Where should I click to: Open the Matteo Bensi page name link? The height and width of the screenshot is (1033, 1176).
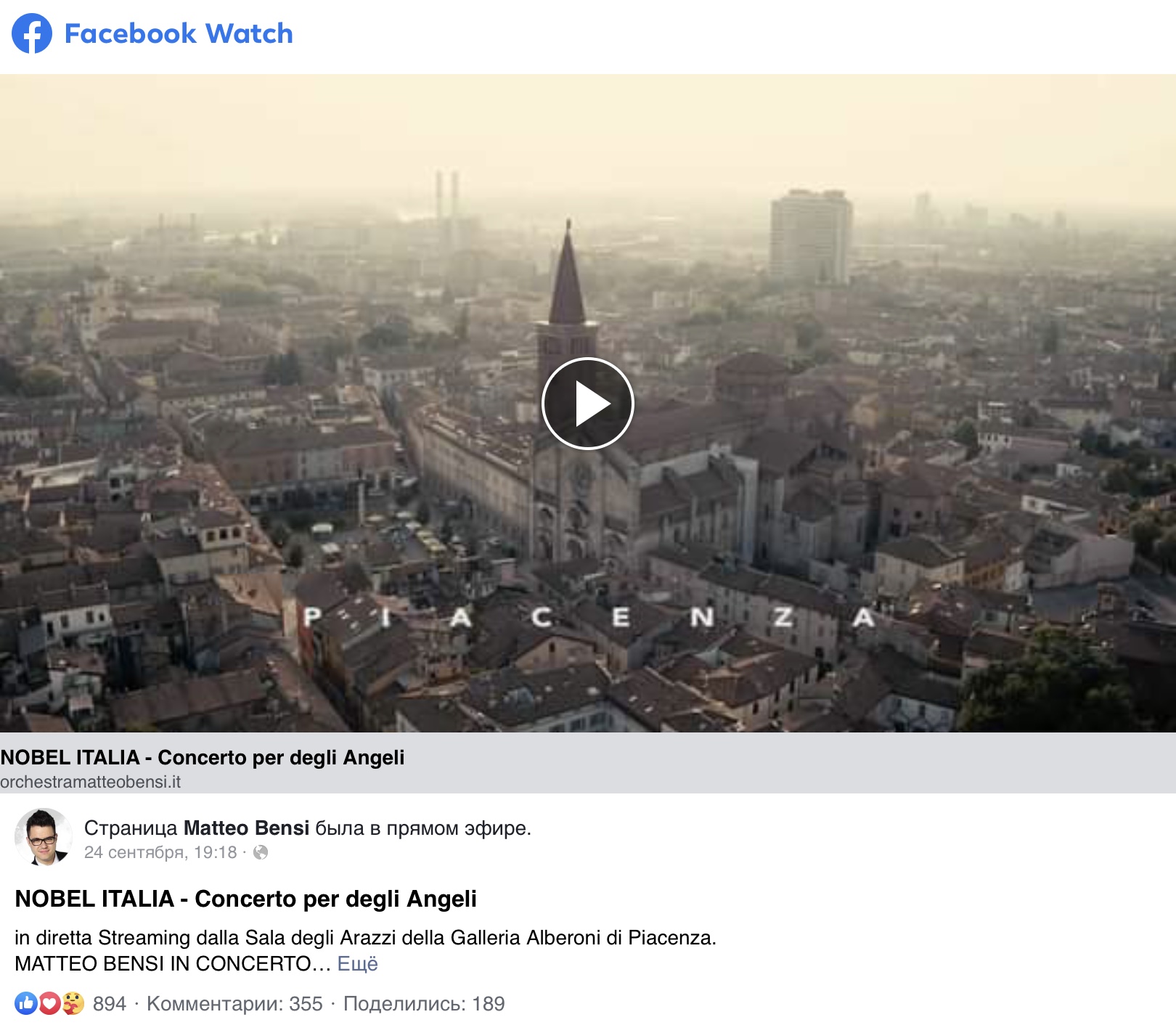point(246,828)
